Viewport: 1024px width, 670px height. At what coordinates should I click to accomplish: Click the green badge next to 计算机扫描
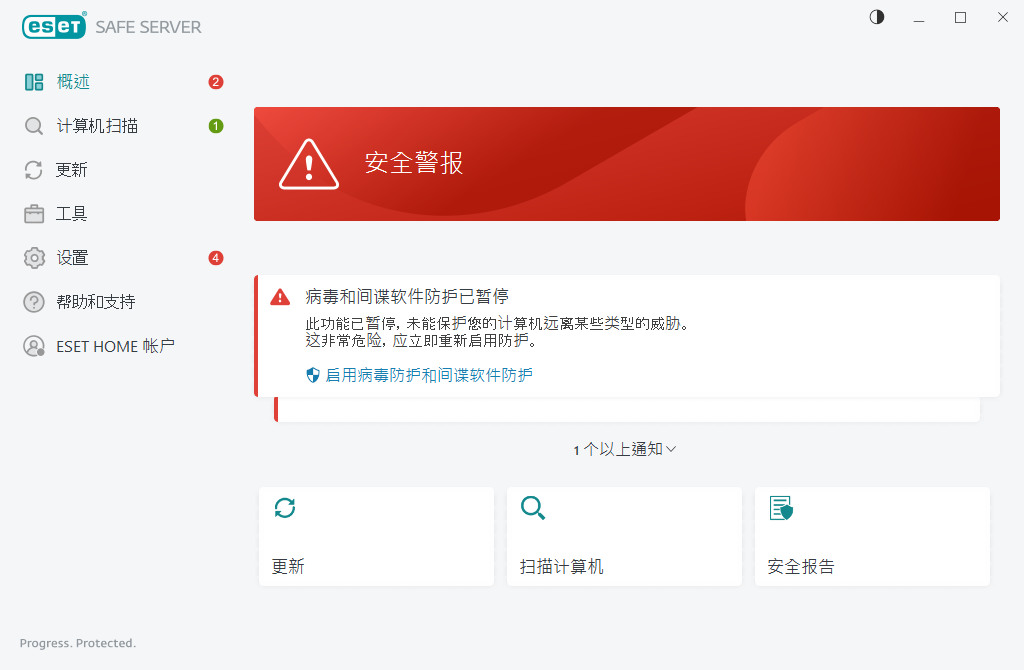pyautogui.click(x=216, y=125)
